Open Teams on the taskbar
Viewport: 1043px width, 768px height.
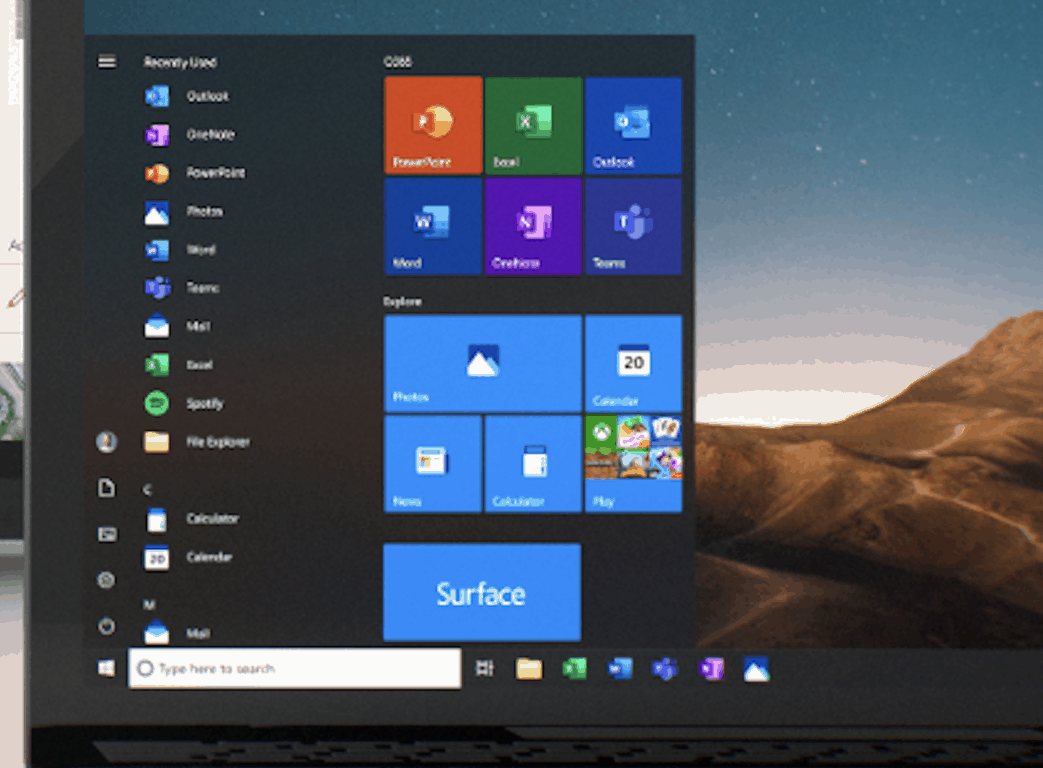(665, 668)
